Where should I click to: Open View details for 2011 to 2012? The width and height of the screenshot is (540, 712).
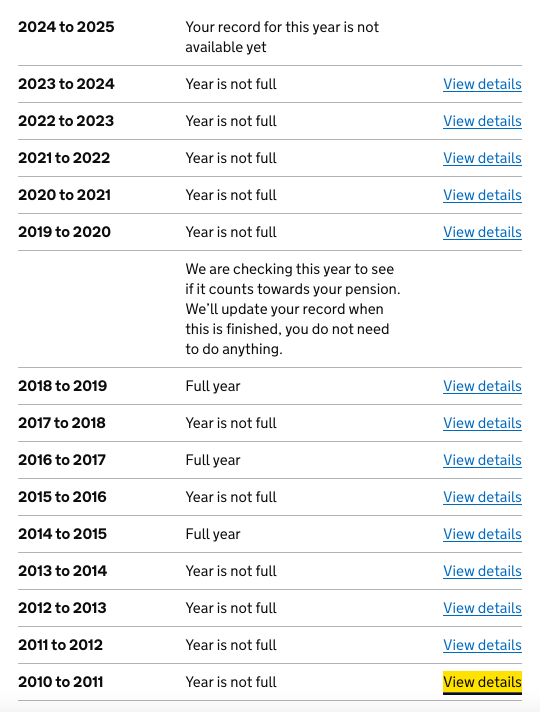(x=482, y=645)
